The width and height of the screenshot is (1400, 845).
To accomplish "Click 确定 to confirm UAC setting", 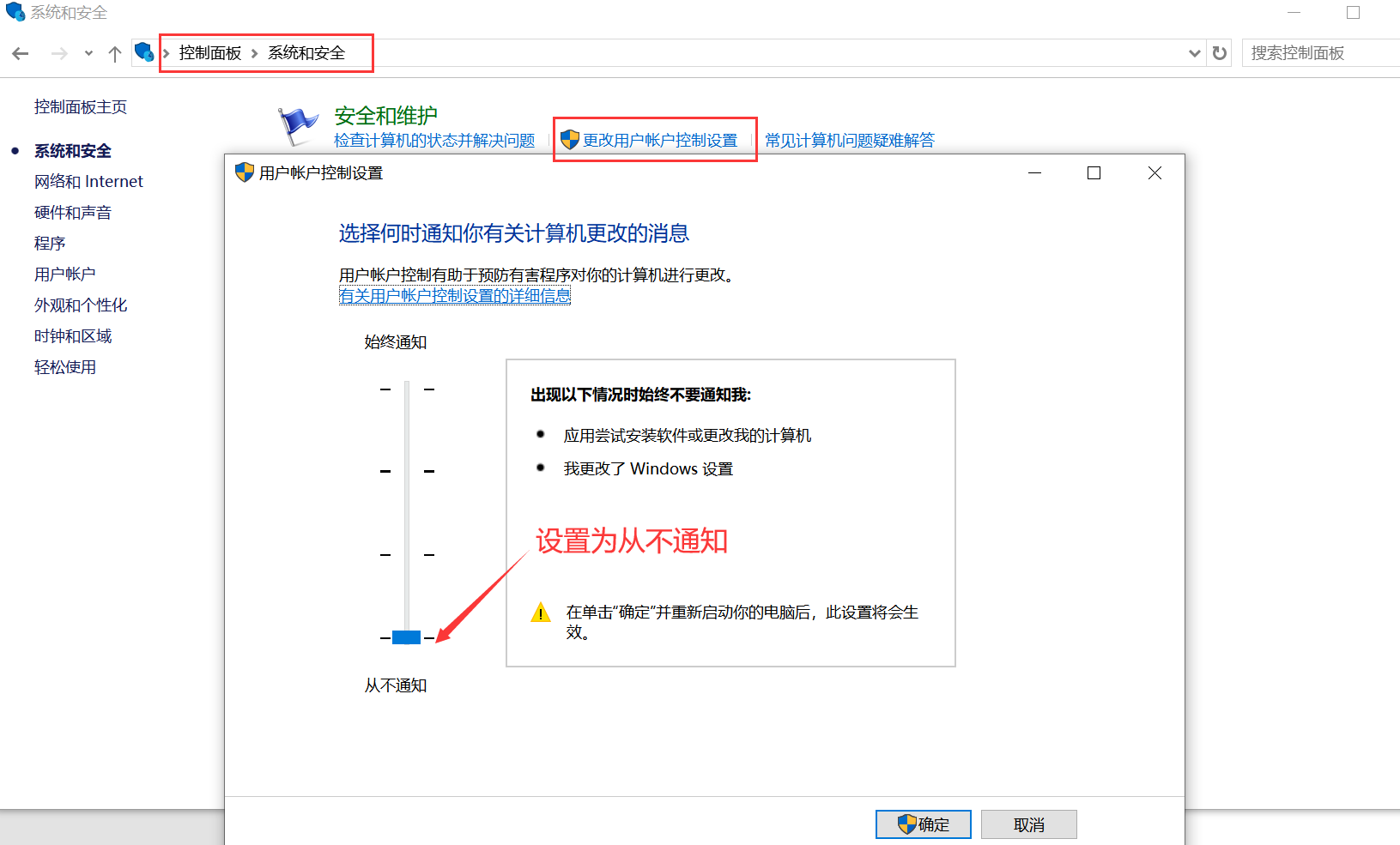I will click(923, 824).
